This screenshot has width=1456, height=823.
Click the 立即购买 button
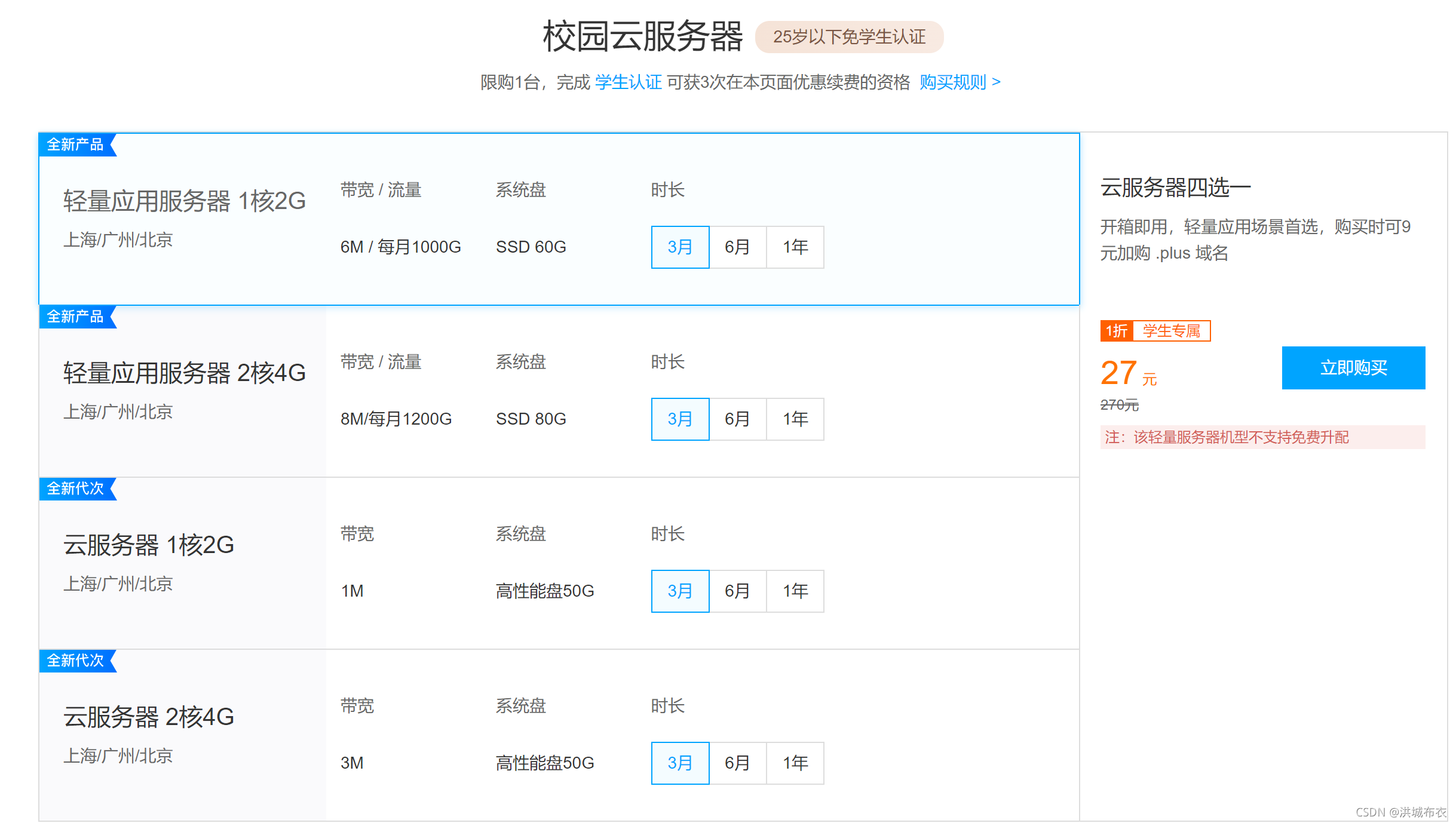tap(1353, 368)
